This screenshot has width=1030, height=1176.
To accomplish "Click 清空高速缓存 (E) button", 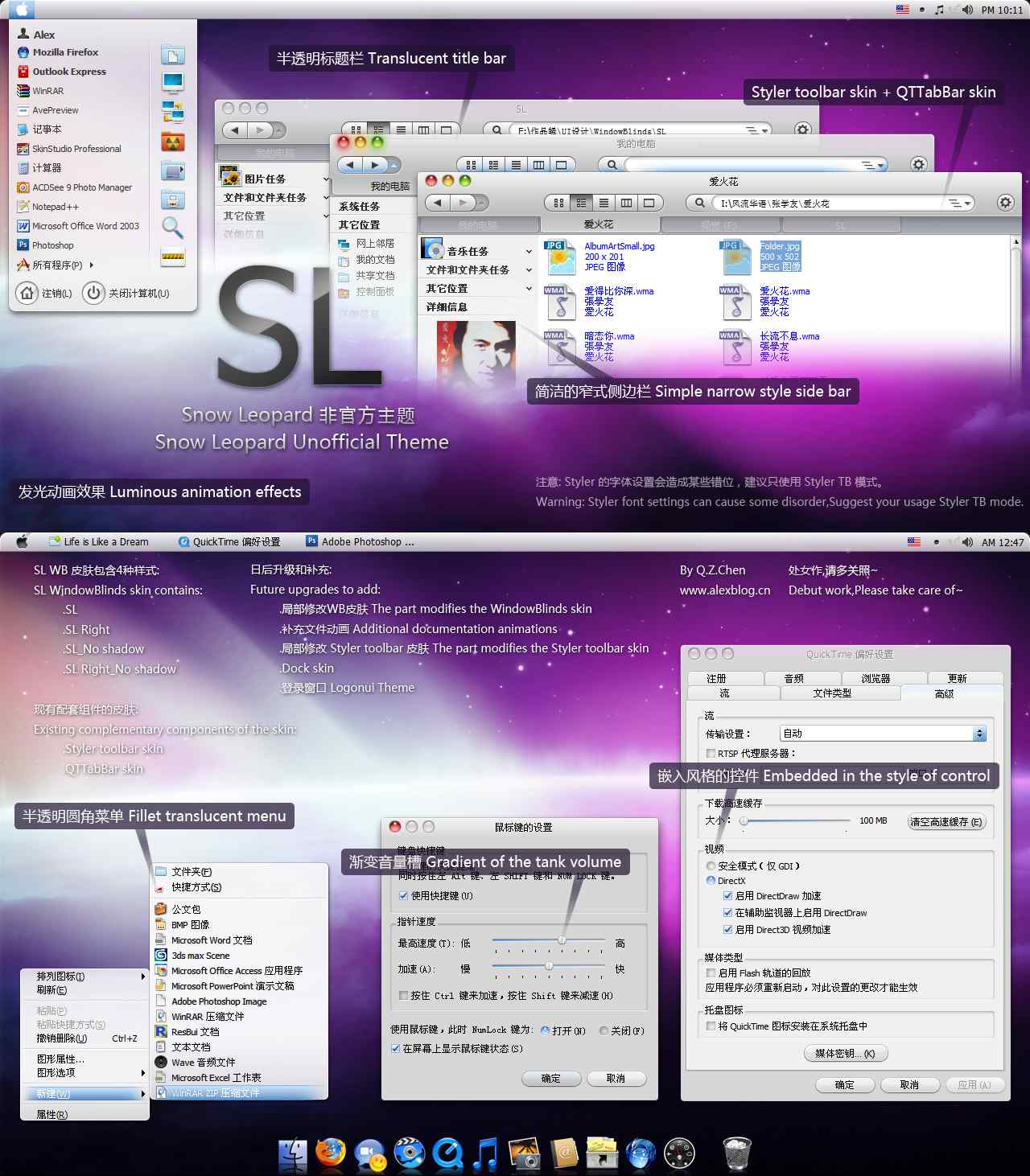I will pyautogui.click(x=946, y=822).
